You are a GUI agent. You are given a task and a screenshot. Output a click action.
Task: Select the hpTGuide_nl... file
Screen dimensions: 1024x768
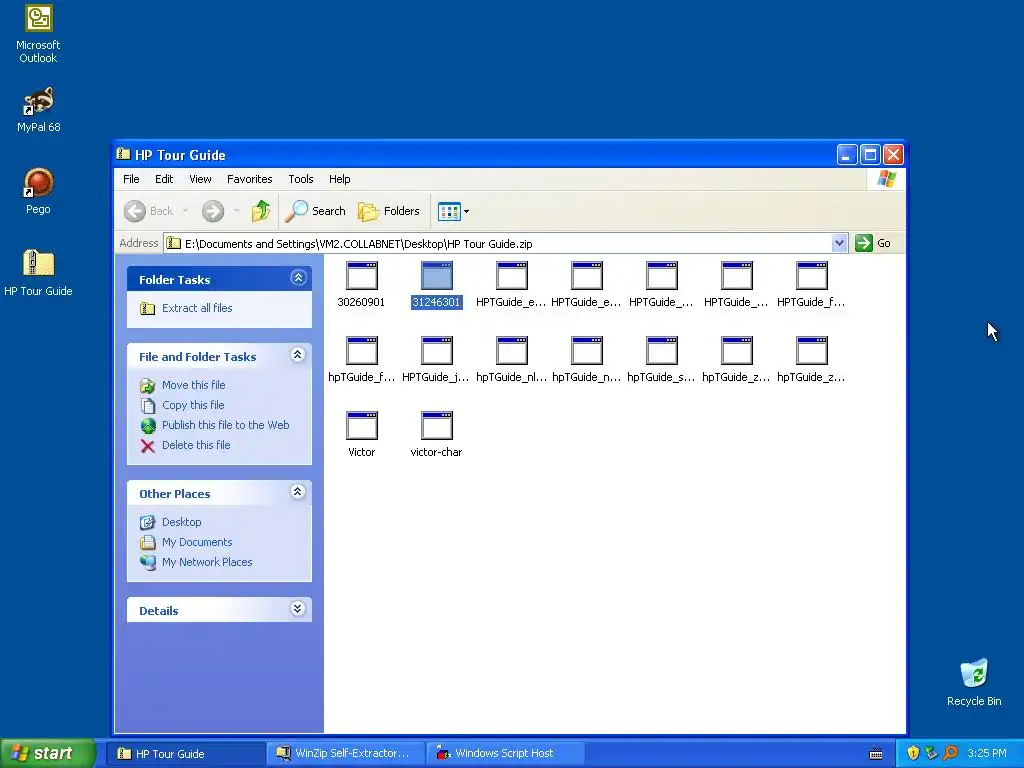click(511, 360)
